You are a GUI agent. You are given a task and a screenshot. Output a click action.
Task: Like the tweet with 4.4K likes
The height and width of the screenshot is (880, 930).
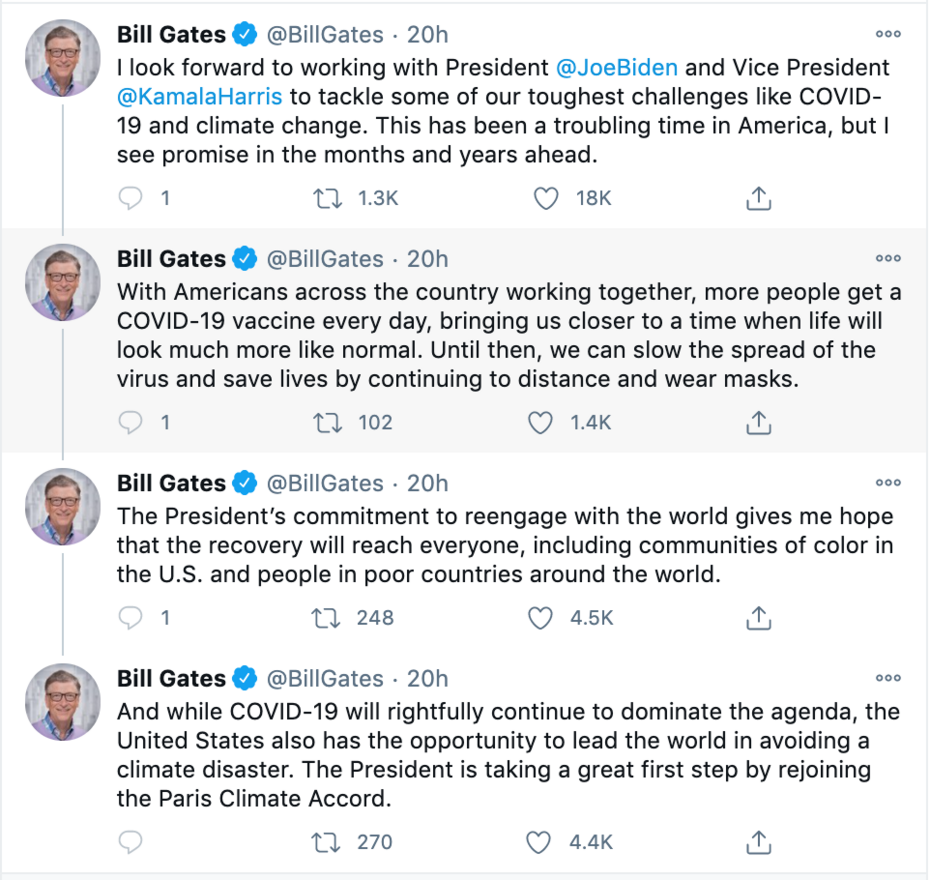coord(540,842)
